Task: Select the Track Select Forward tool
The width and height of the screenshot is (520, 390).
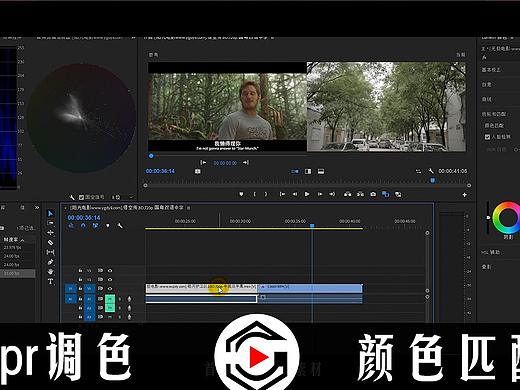Action: (50, 223)
